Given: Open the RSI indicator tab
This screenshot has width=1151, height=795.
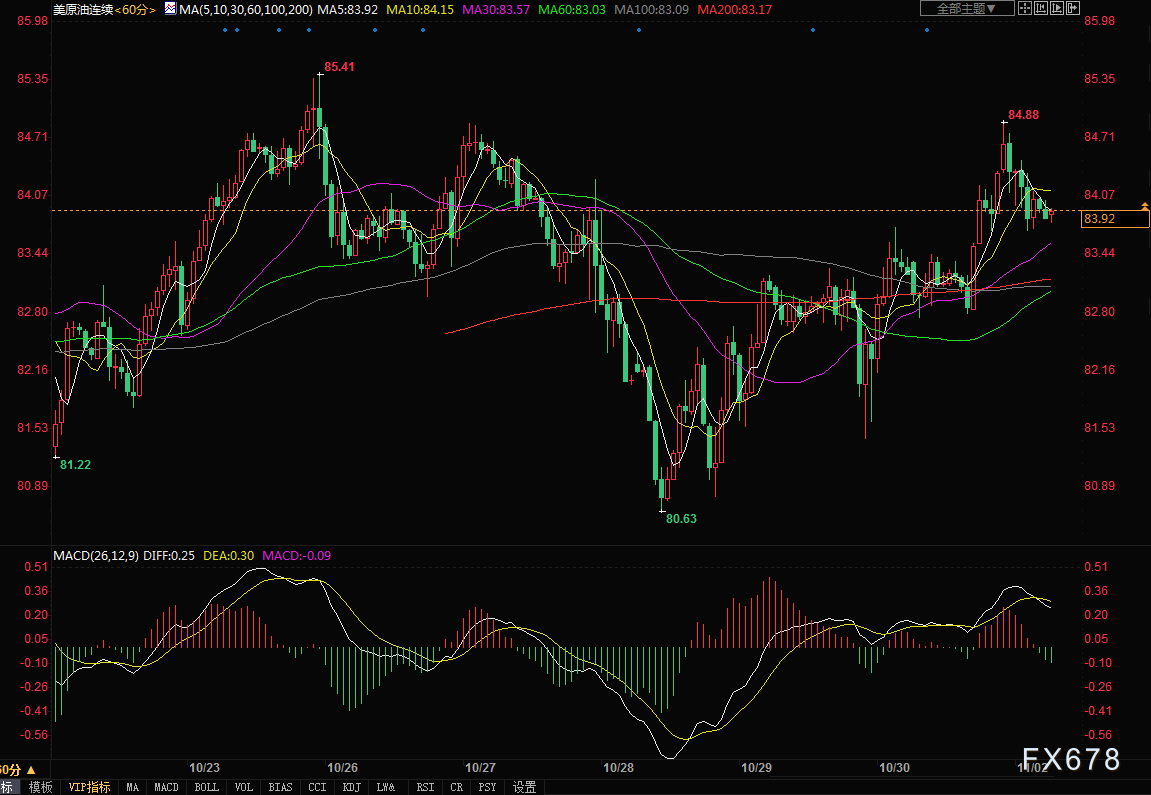Looking at the screenshot, I should point(425,787).
